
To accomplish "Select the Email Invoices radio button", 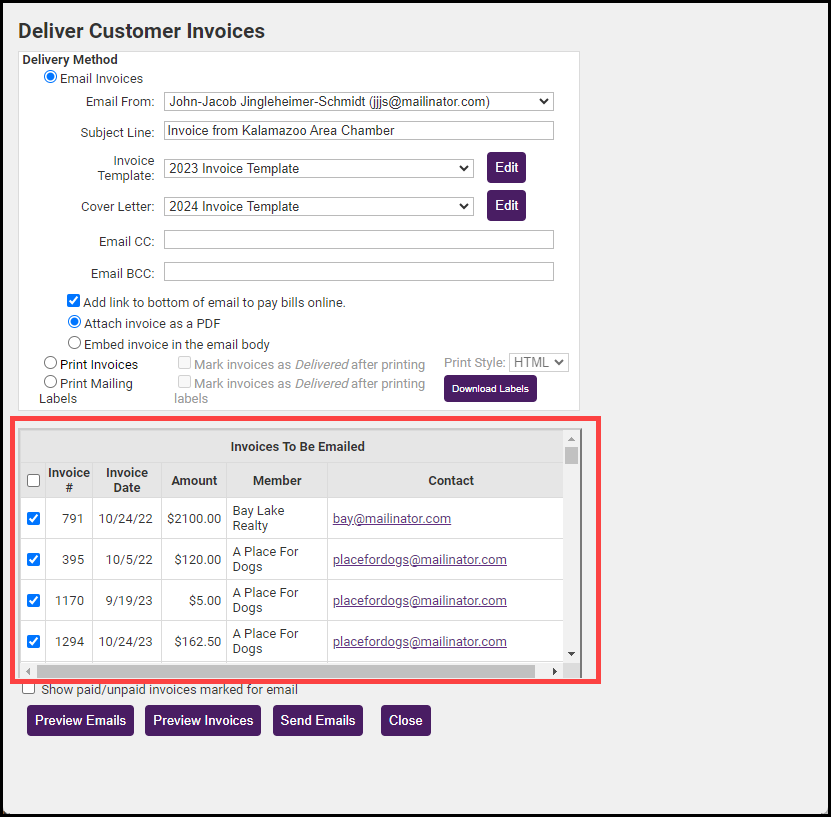I will point(51,78).
